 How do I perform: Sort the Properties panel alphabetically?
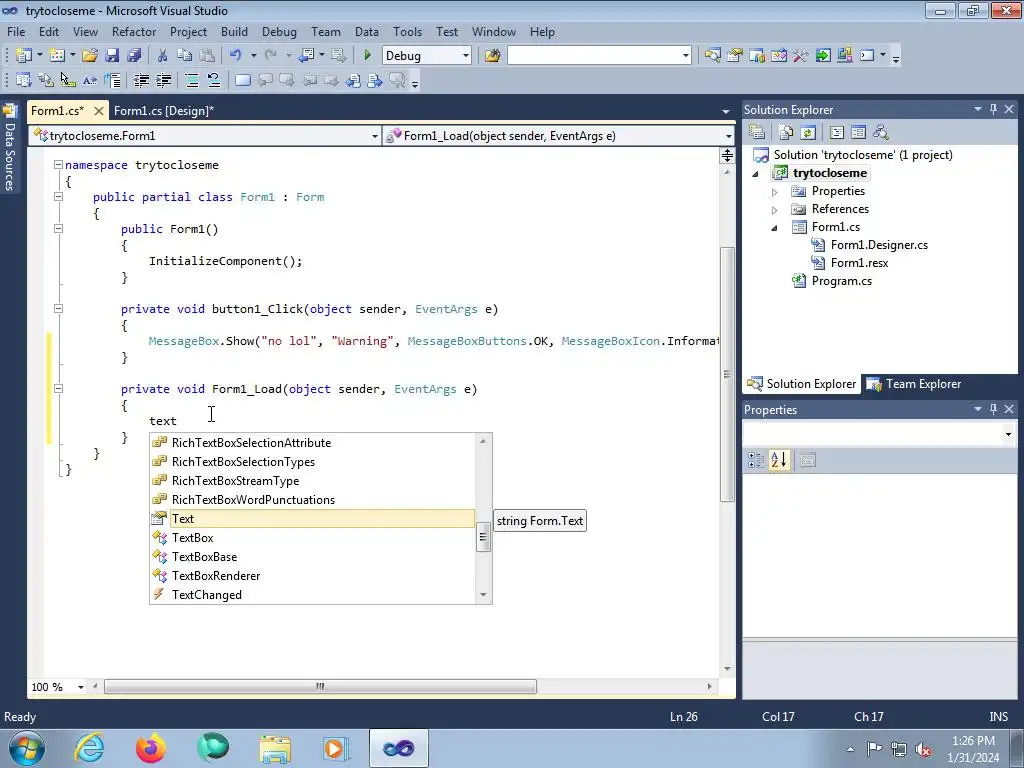pyautogui.click(x=778, y=460)
